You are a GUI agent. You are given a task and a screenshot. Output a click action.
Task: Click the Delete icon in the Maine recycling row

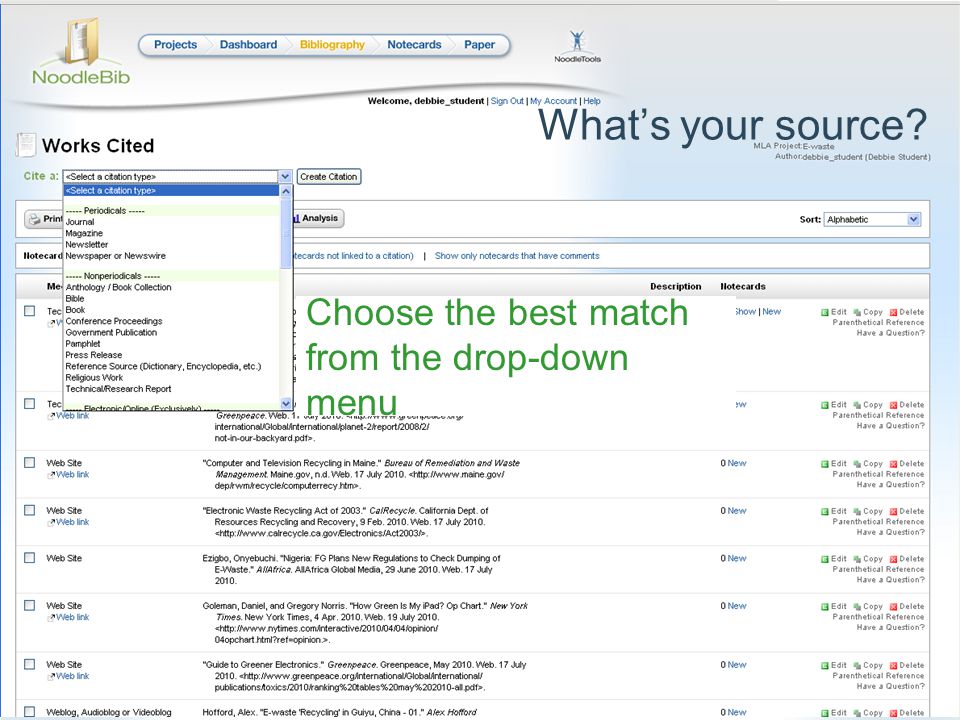click(x=893, y=464)
